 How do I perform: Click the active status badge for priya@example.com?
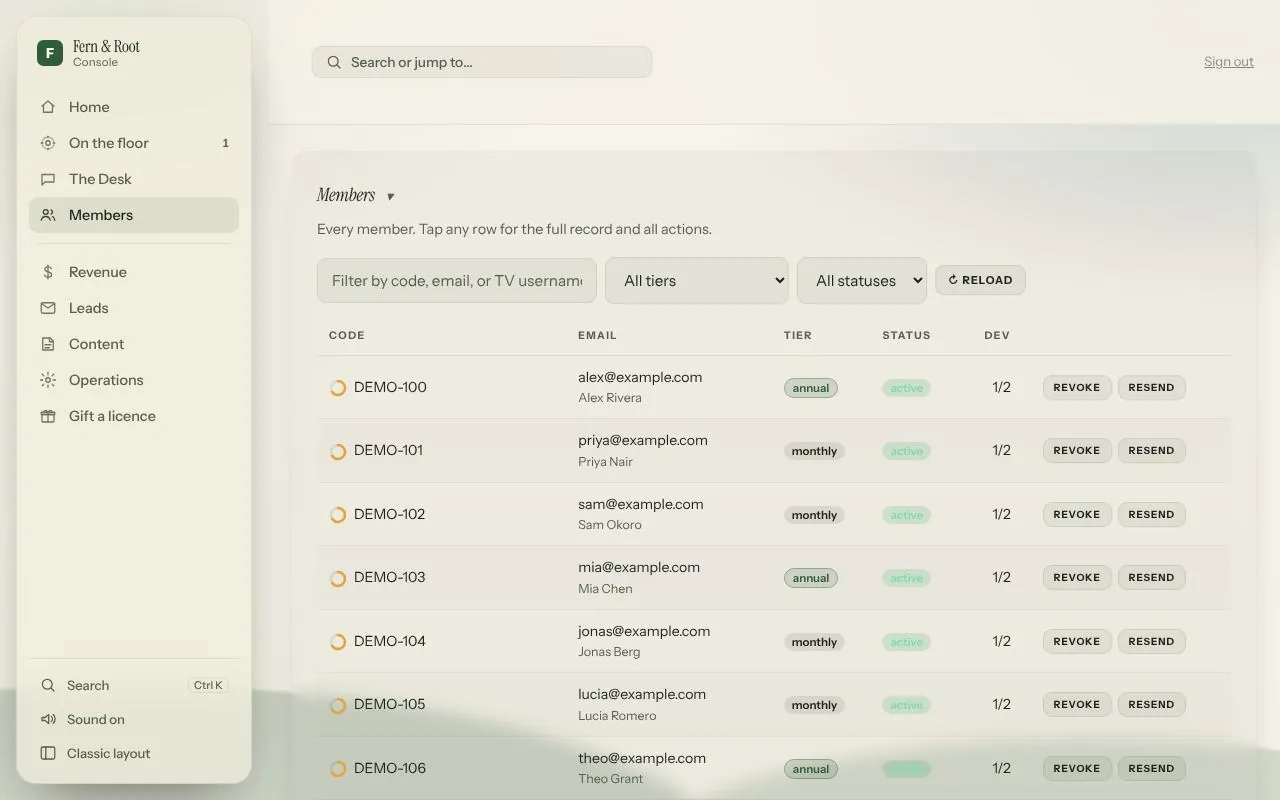coord(906,451)
